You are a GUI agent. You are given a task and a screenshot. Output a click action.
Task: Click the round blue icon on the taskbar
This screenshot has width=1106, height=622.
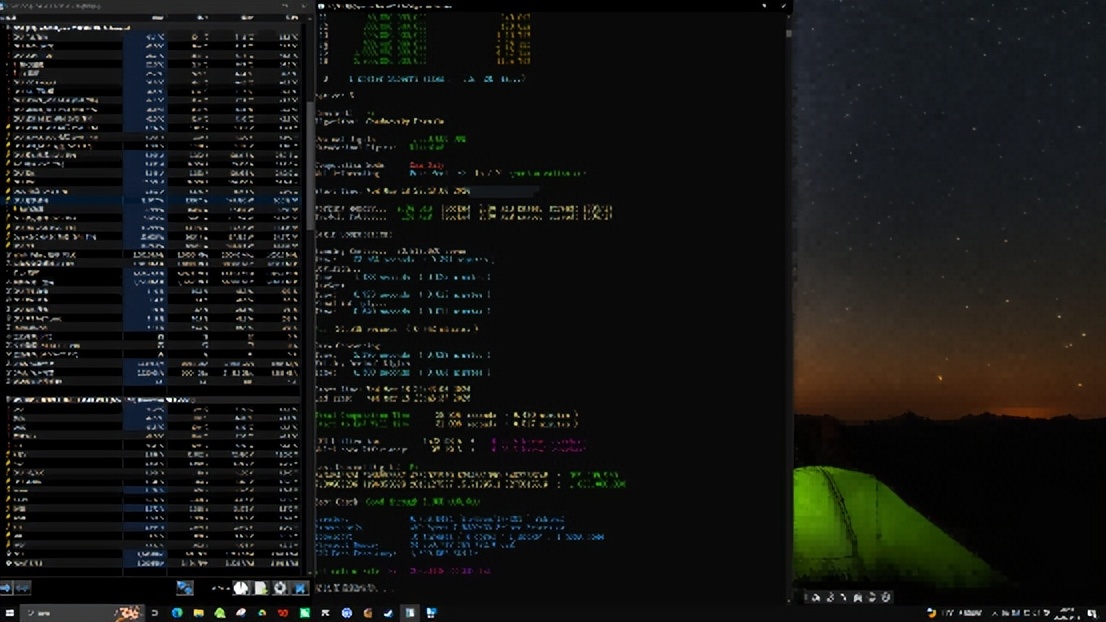tap(346, 613)
